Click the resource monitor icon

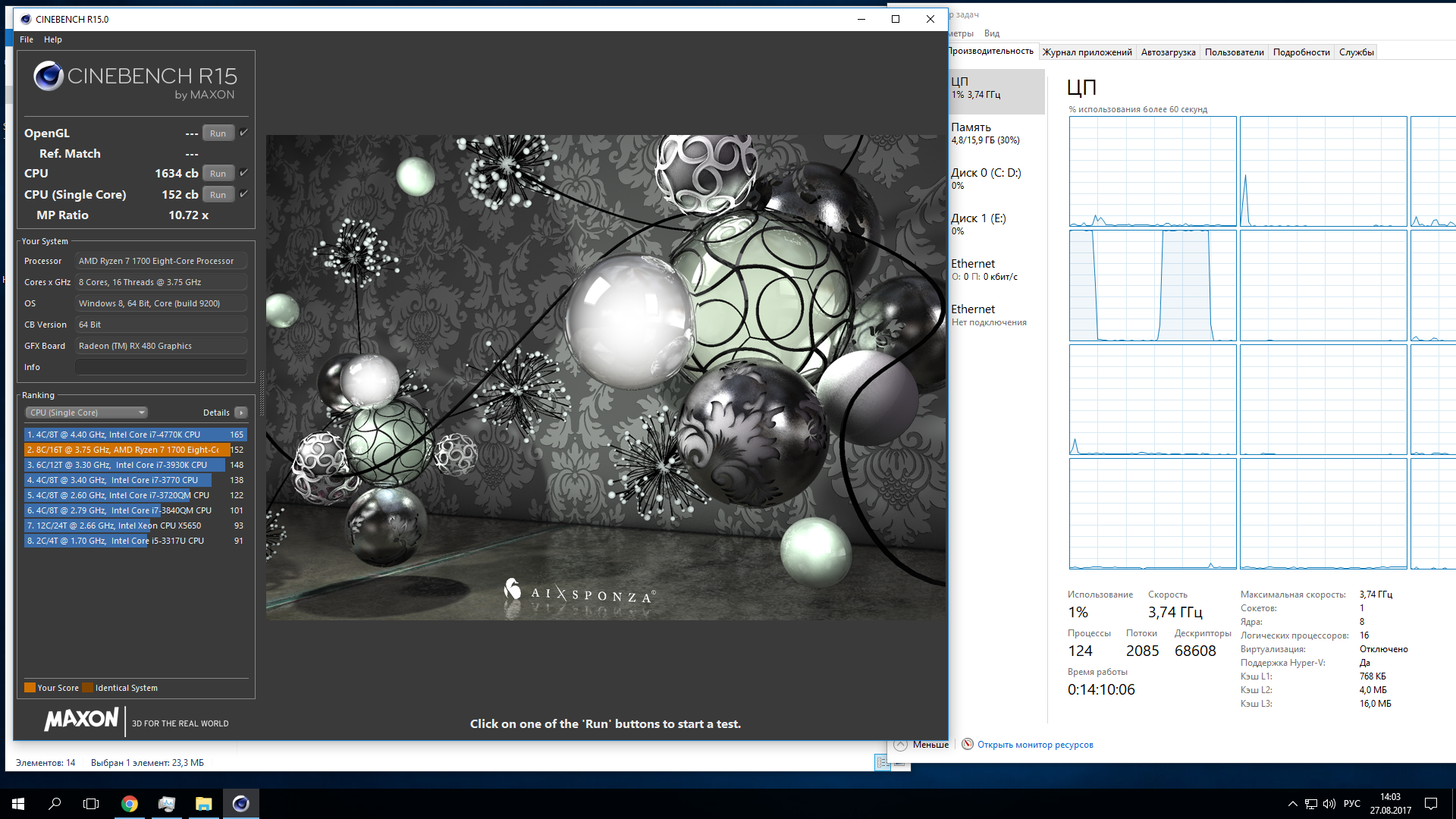coord(968,745)
